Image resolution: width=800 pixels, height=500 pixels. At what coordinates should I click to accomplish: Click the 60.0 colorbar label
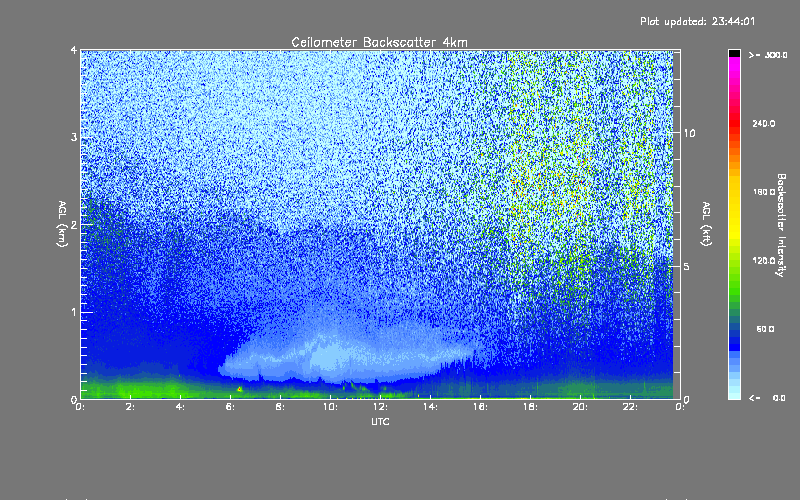click(765, 329)
